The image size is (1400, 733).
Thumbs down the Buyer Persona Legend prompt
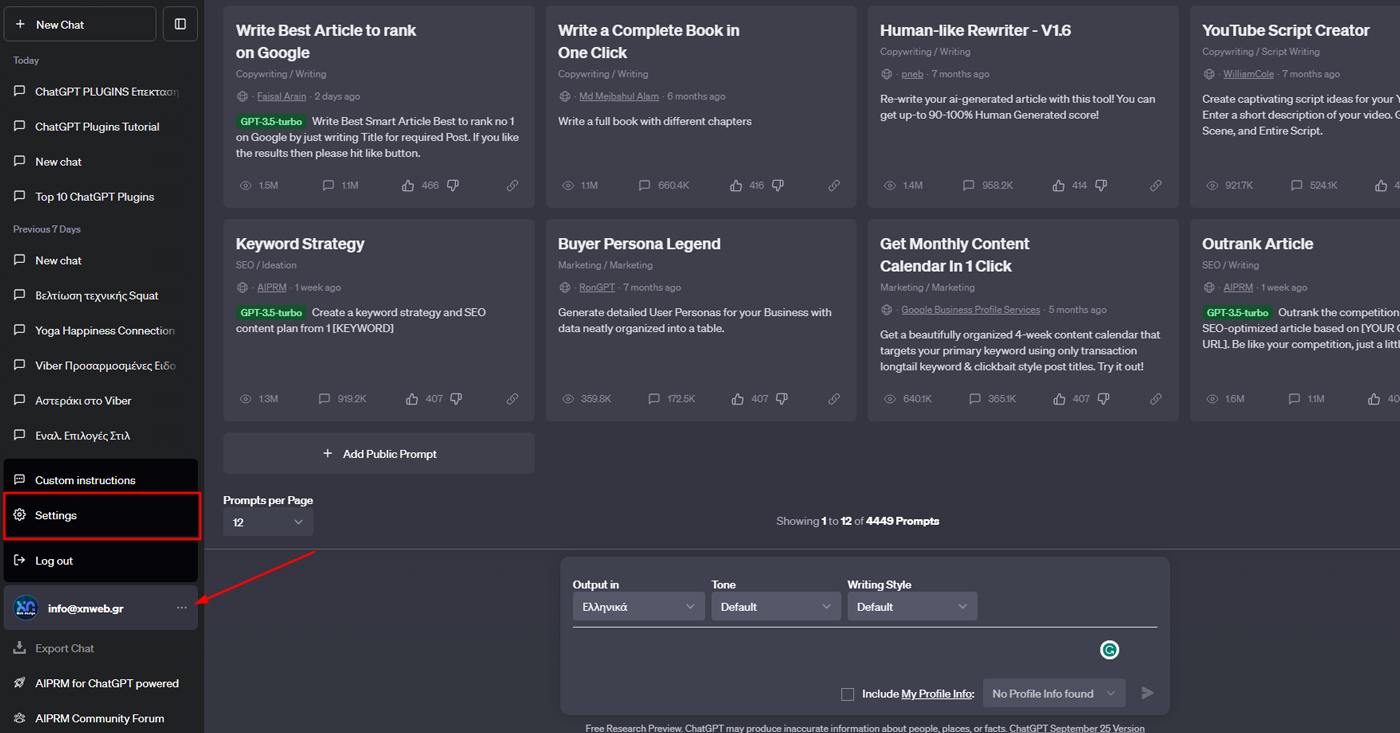[782, 399]
